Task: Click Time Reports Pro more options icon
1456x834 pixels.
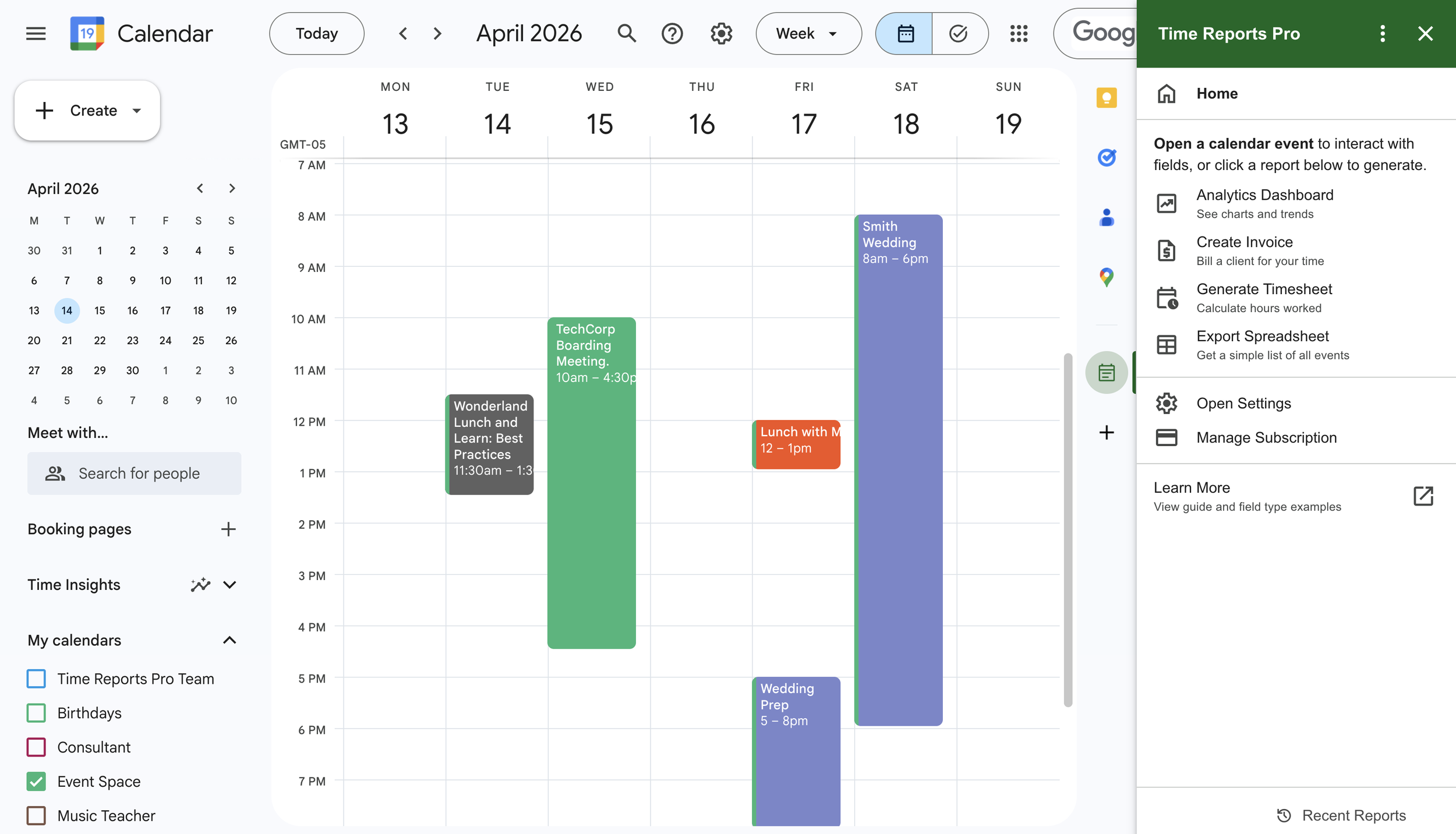Action: pos(1382,34)
